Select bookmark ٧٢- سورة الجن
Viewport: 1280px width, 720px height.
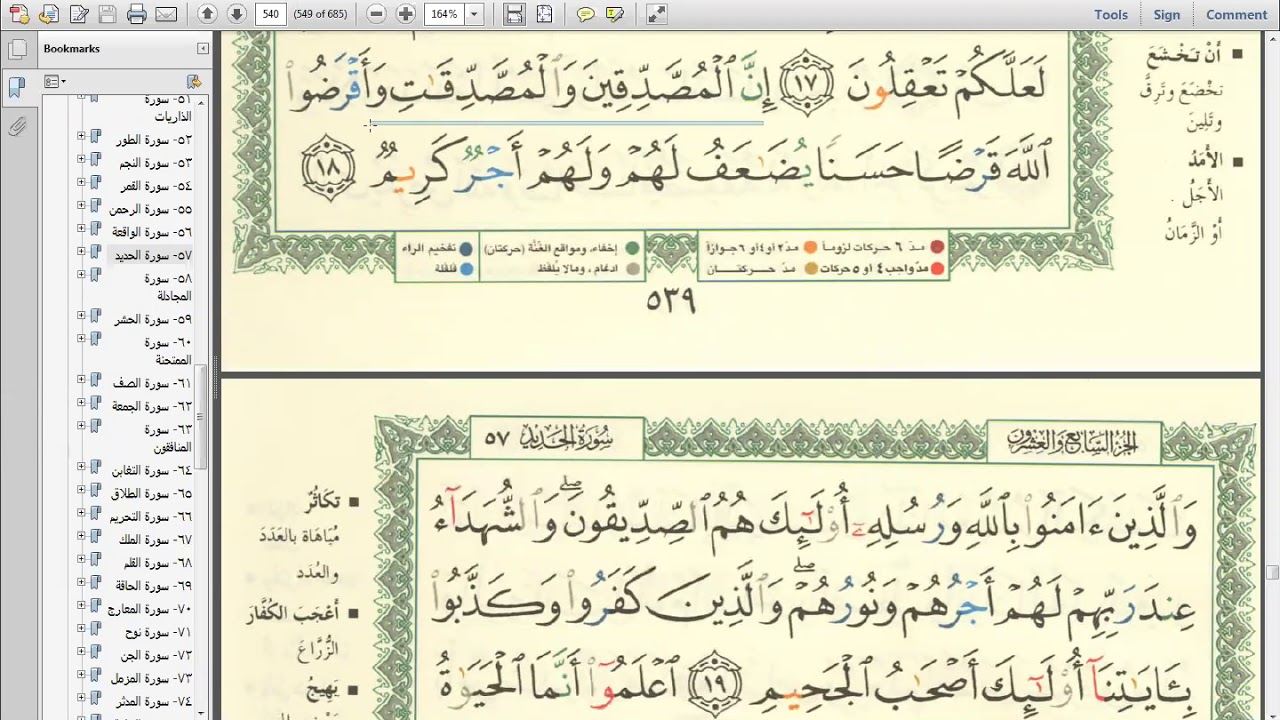(x=157, y=655)
